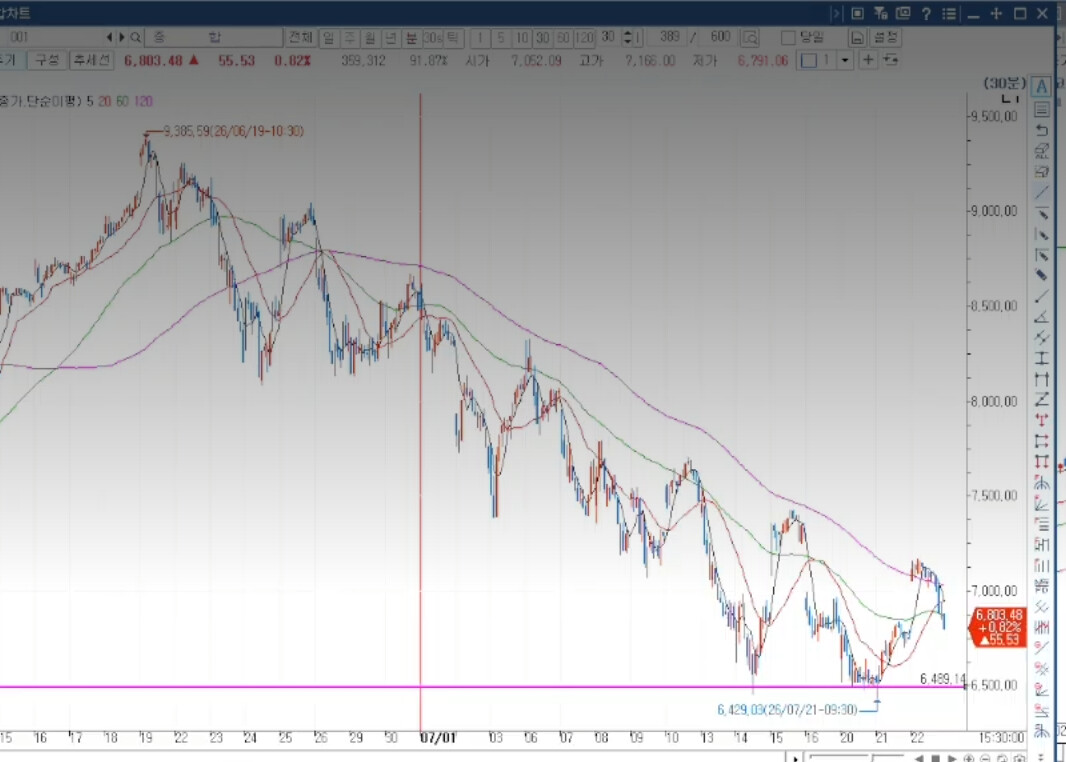Viewport: 1066px width, 762px height.
Task: Click the save icon left of 설정
Action: 857,37
